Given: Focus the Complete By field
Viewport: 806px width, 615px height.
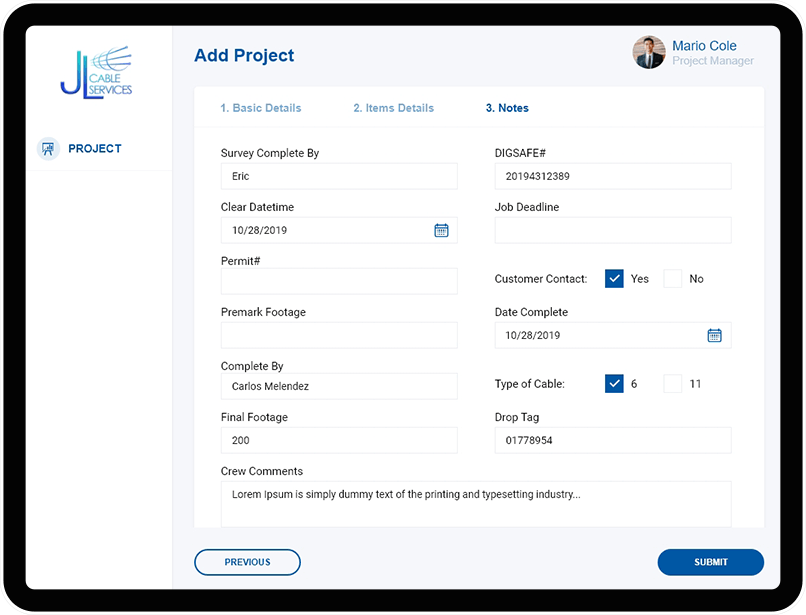Looking at the screenshot, I should coord(339,386).
